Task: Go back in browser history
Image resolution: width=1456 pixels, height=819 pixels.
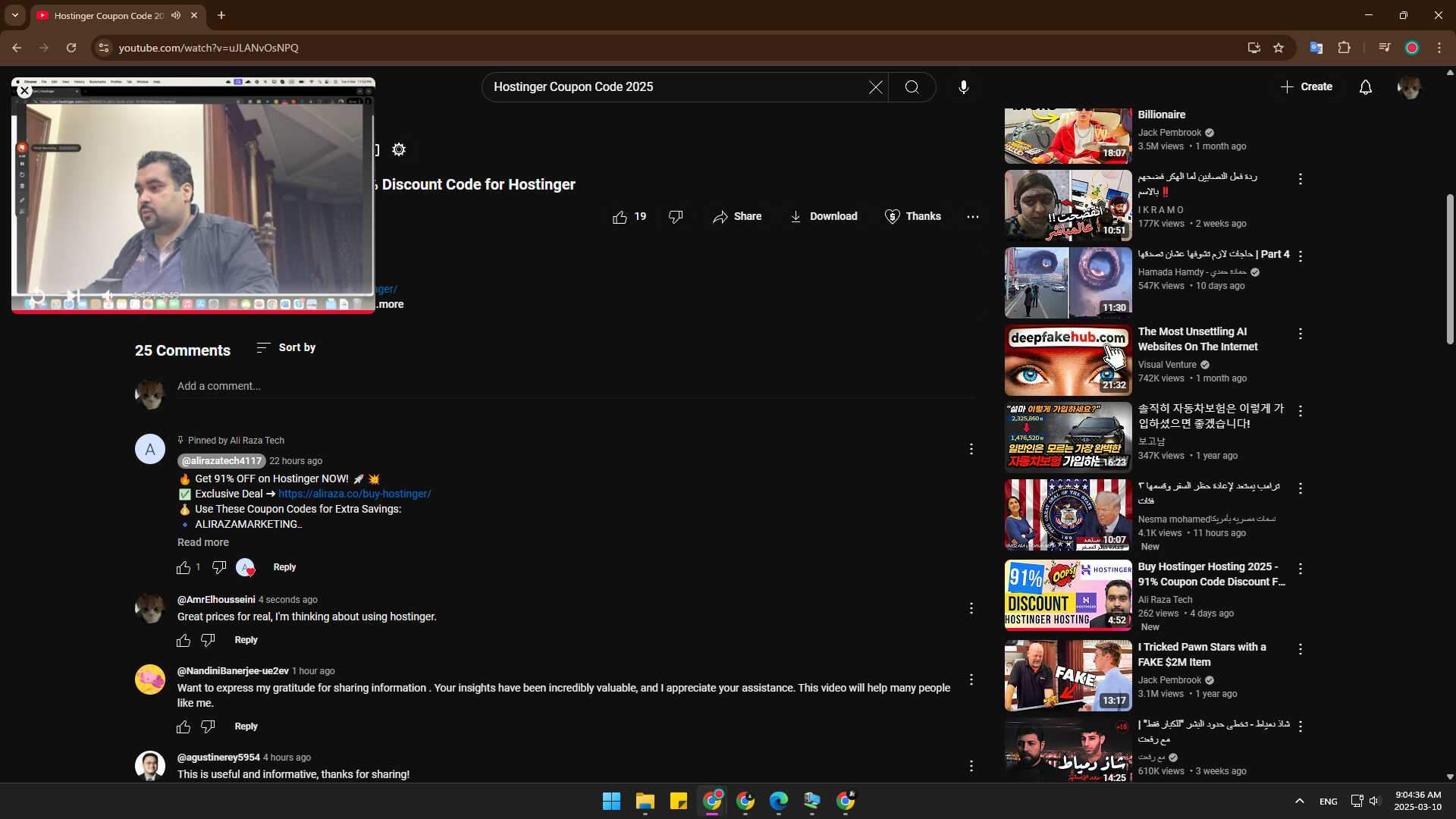Action: pyautogui.click(x=17, y=48)
